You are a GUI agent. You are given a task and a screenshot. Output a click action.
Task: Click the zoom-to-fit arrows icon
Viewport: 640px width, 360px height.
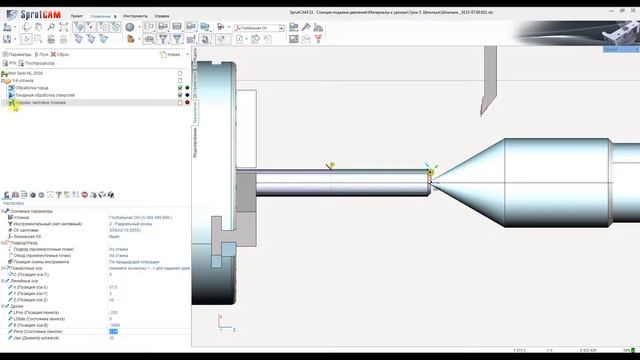tap(63, 27)
